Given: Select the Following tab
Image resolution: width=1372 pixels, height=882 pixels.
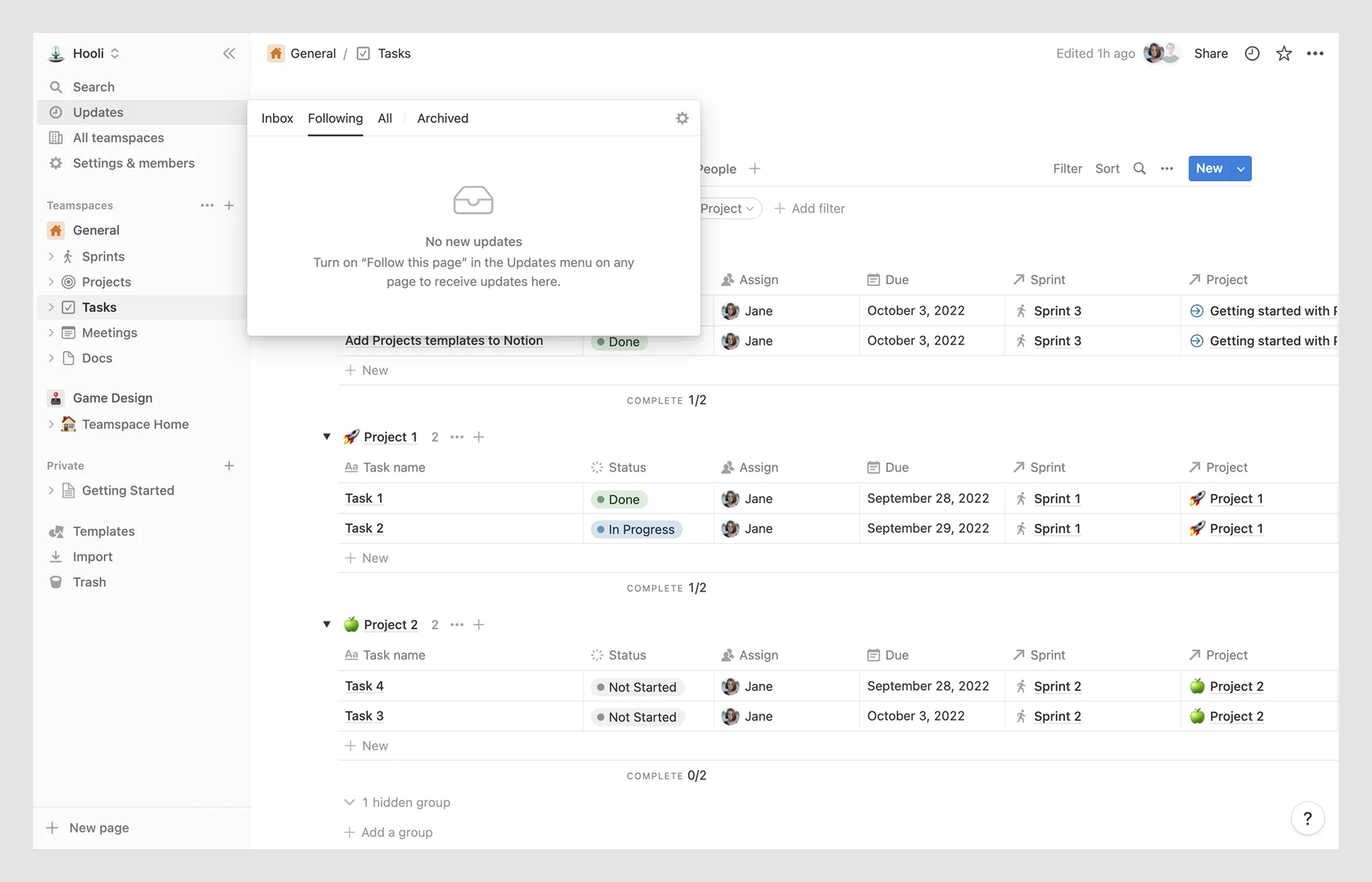Looking at the screenshot, I should click(335, 118).
